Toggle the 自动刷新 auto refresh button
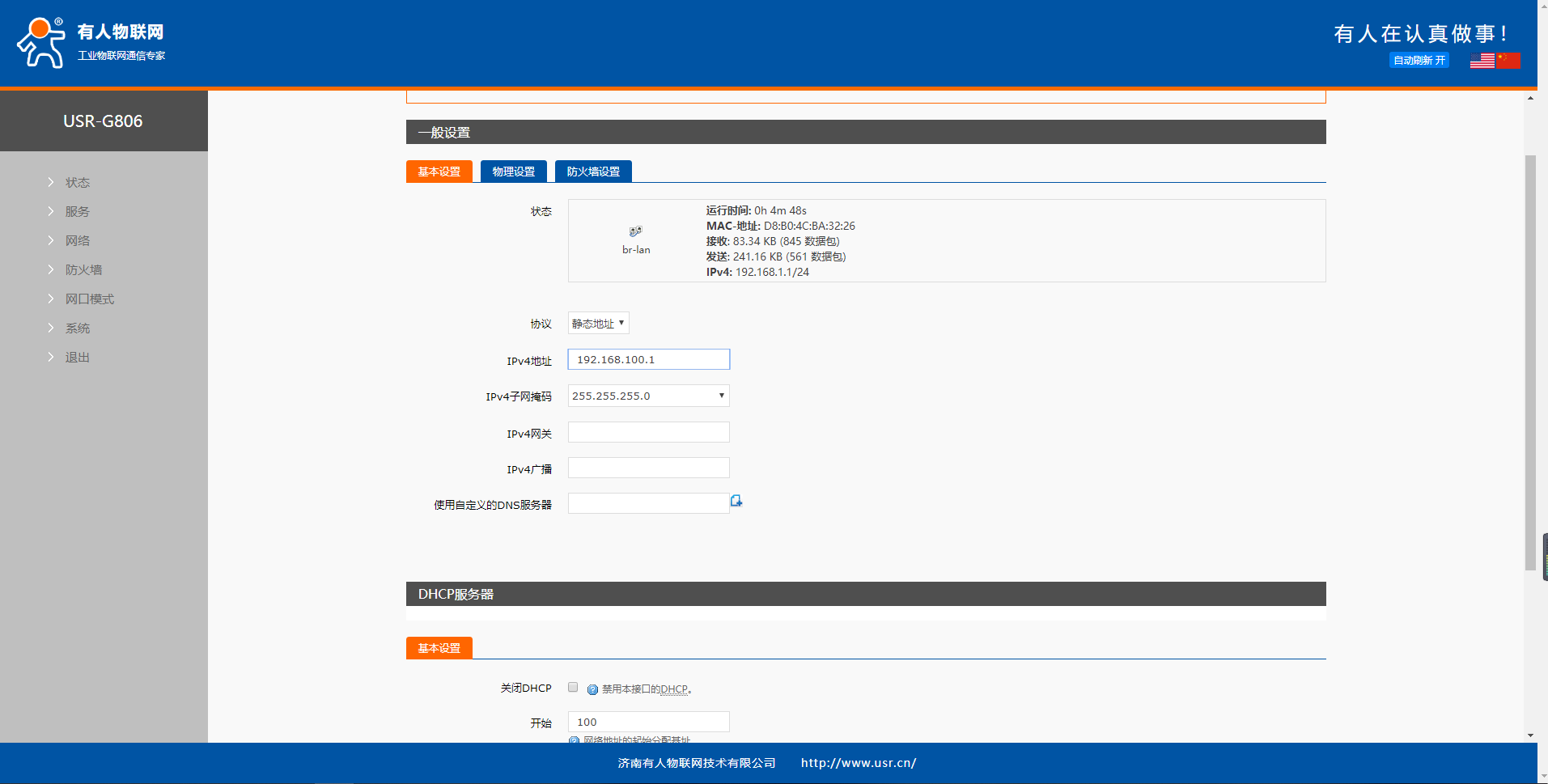1548x784 pixels. tap(1419, 61)
